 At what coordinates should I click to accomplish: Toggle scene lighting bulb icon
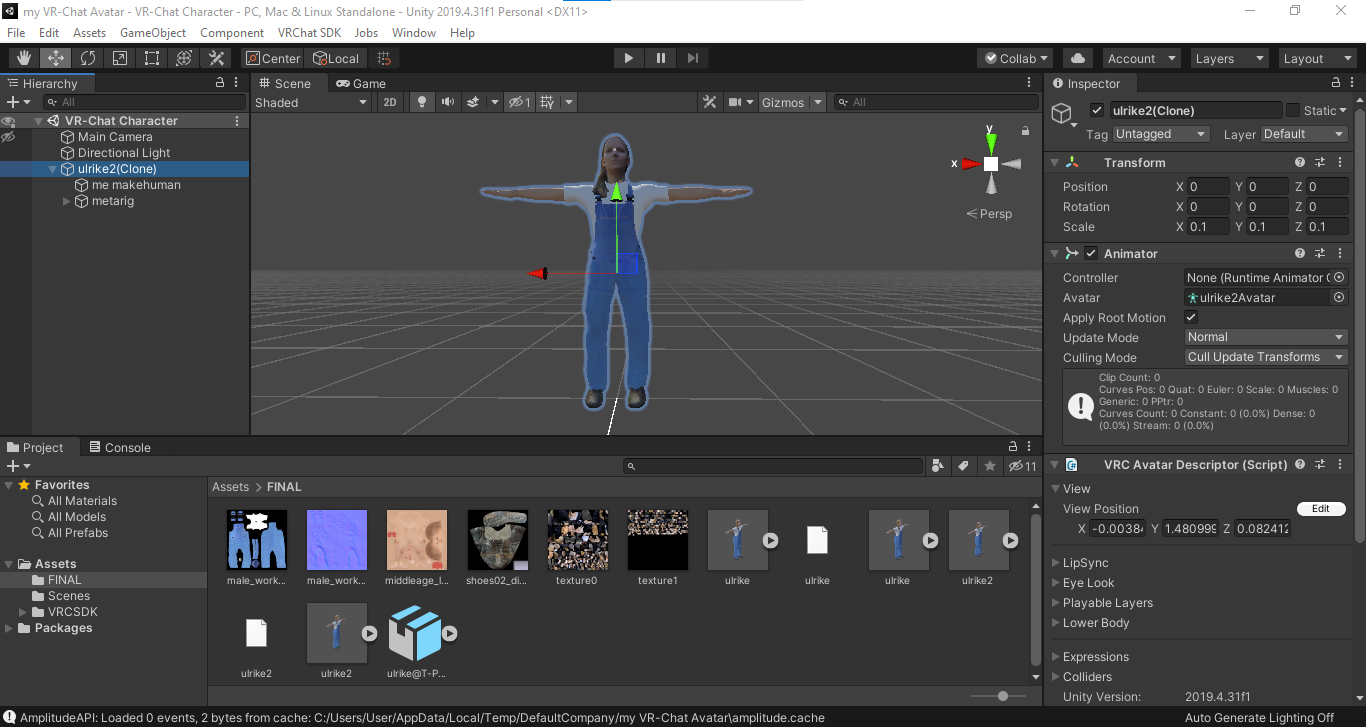[x=422, y=102]
